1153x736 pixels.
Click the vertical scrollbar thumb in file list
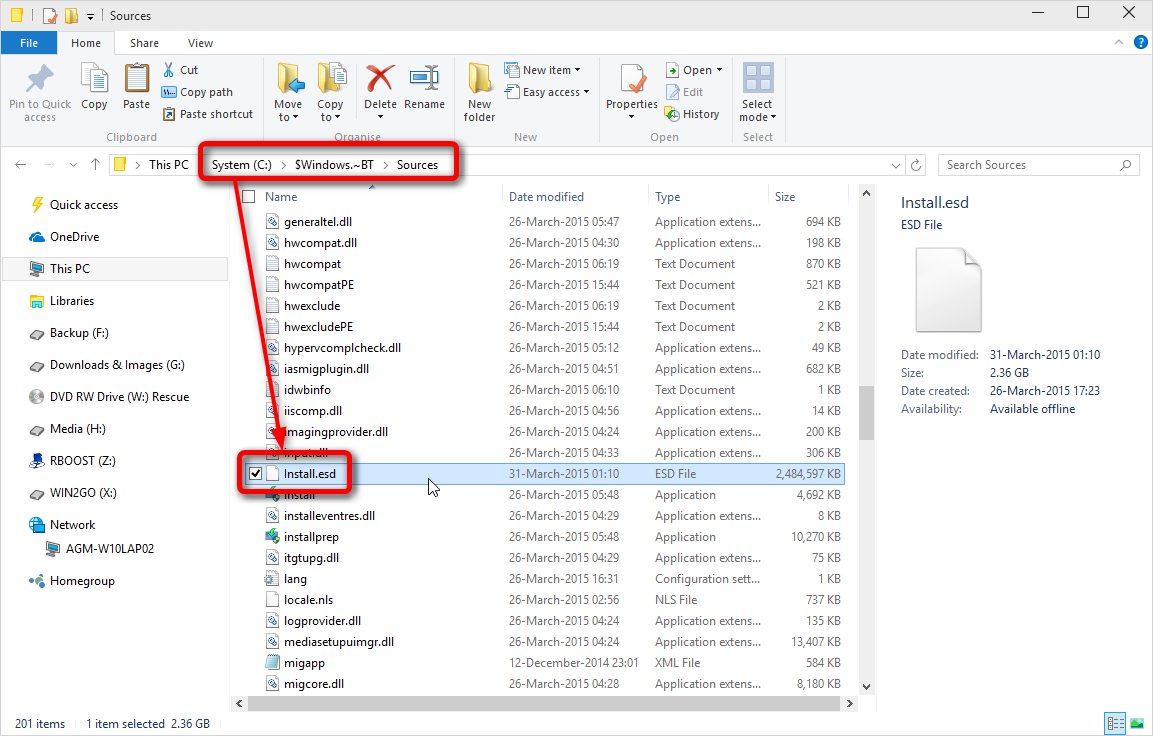(x=866, y=412)
